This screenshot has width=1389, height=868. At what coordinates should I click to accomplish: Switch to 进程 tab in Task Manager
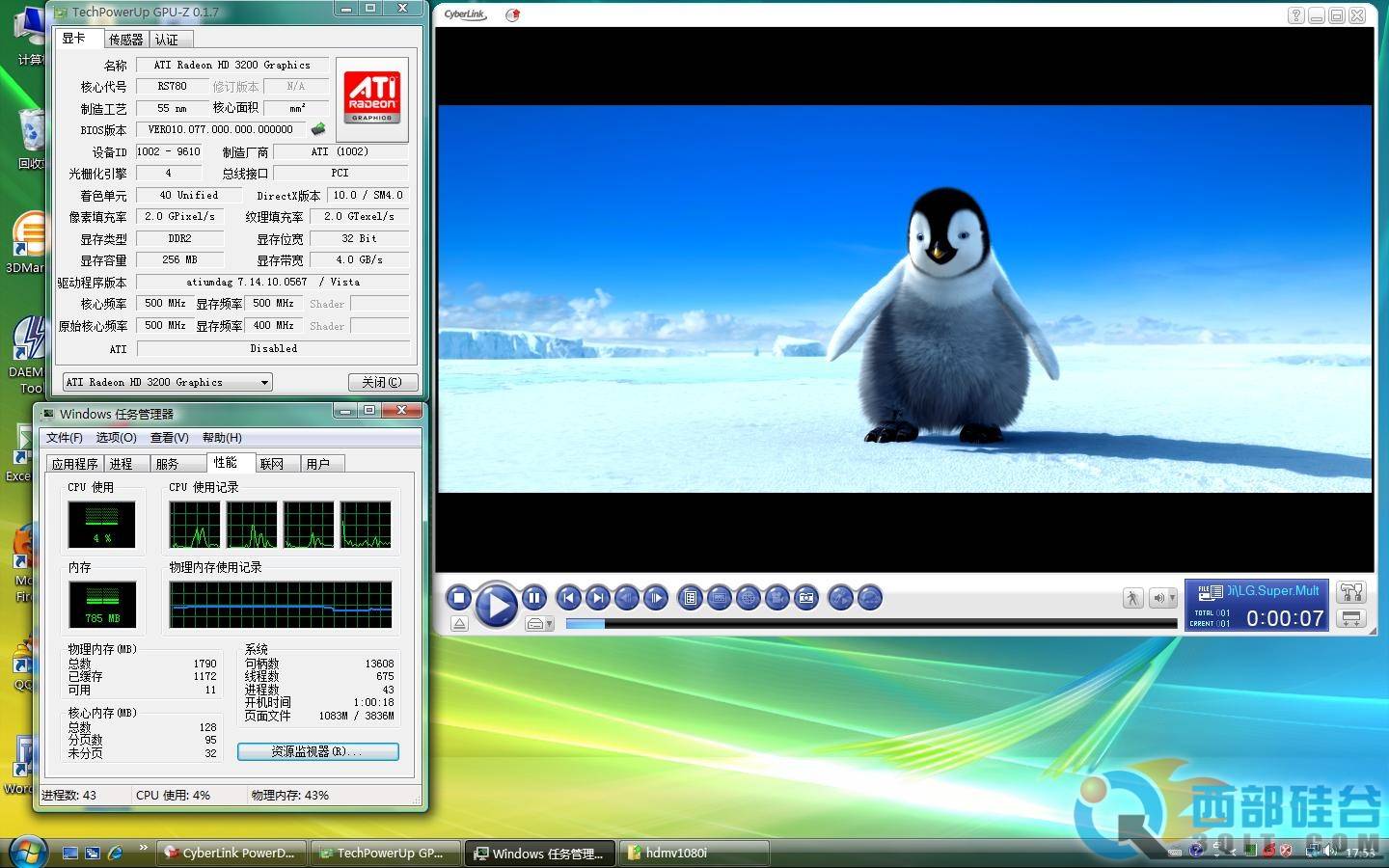tap(126, 464)
